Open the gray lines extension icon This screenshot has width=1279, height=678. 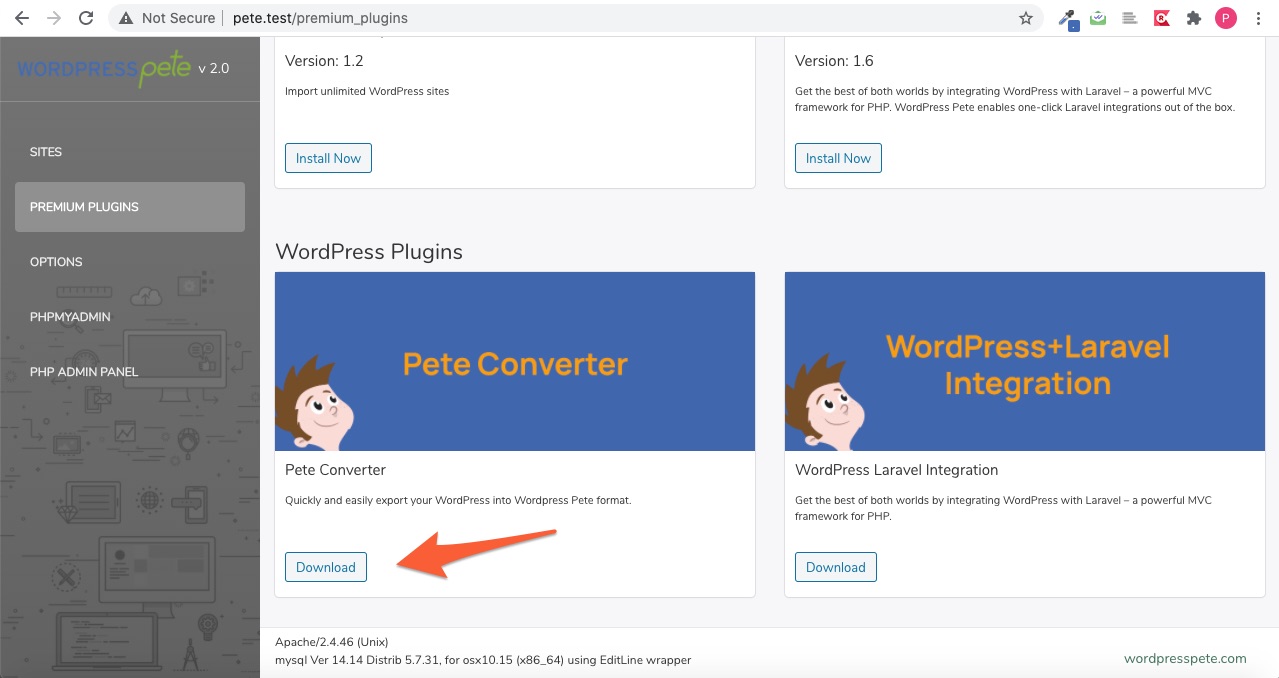tap(1130, 18)
